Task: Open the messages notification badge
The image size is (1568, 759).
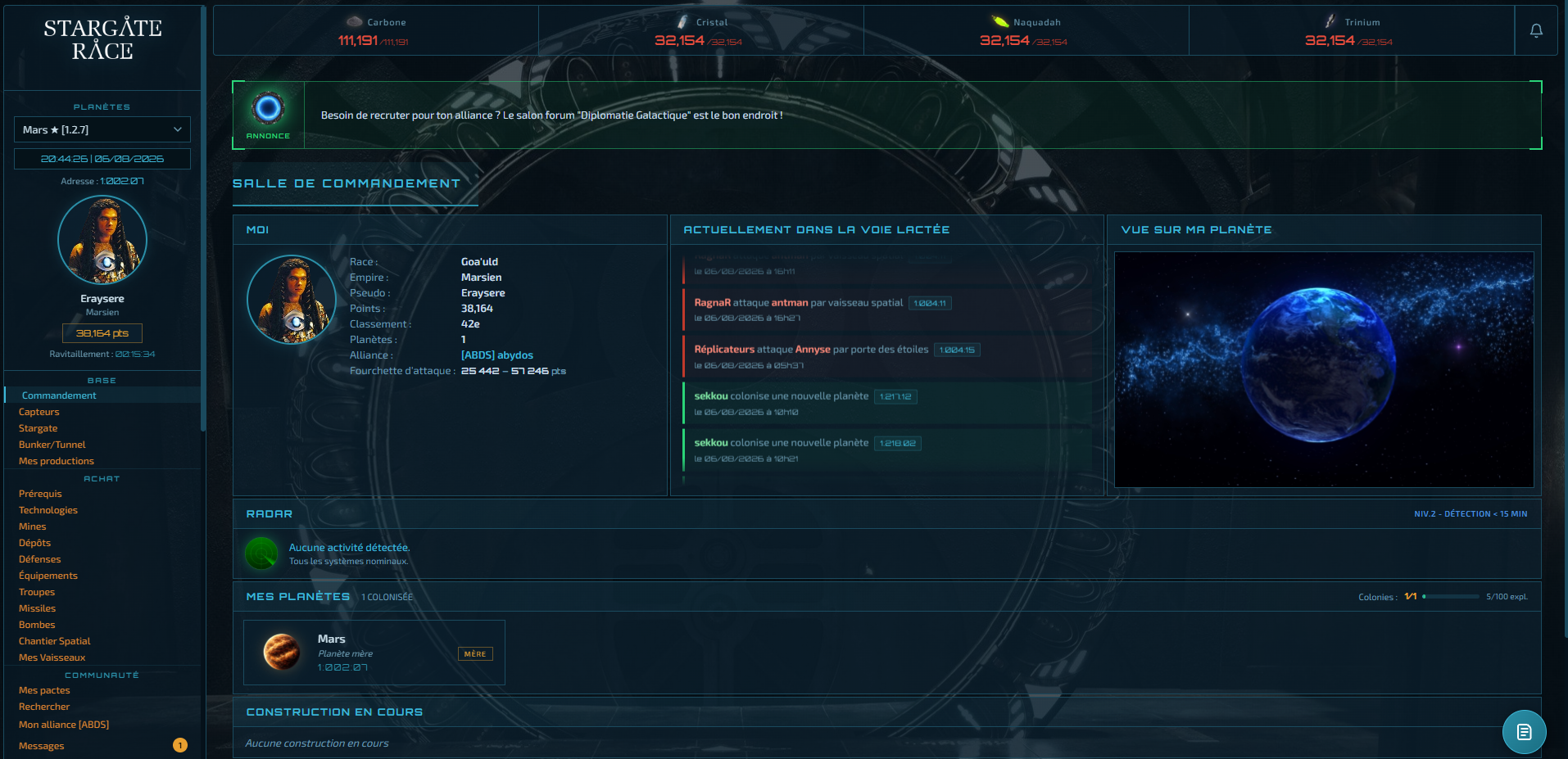Action: click(180, 745)
